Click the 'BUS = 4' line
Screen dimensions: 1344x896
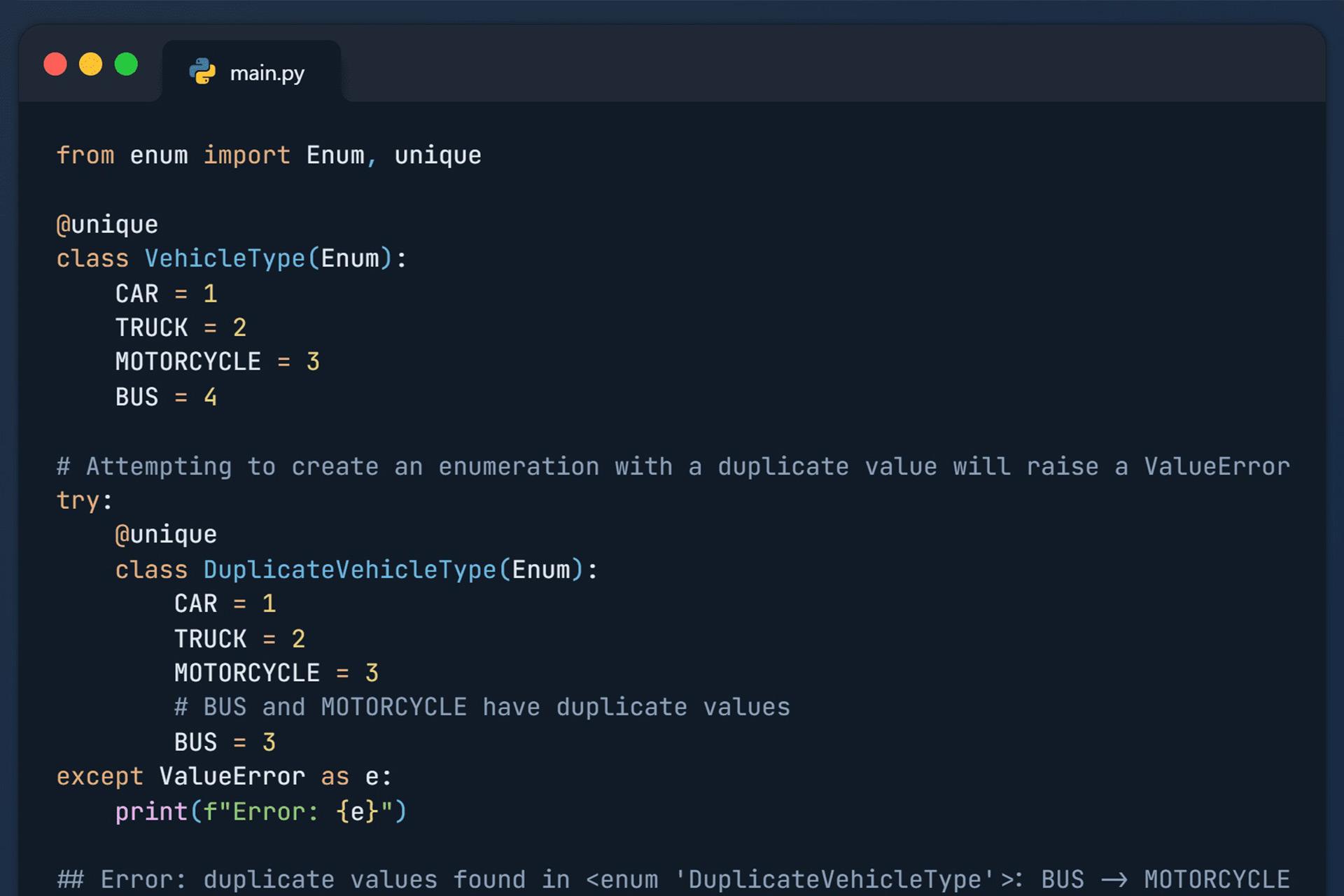coord(167,398)
